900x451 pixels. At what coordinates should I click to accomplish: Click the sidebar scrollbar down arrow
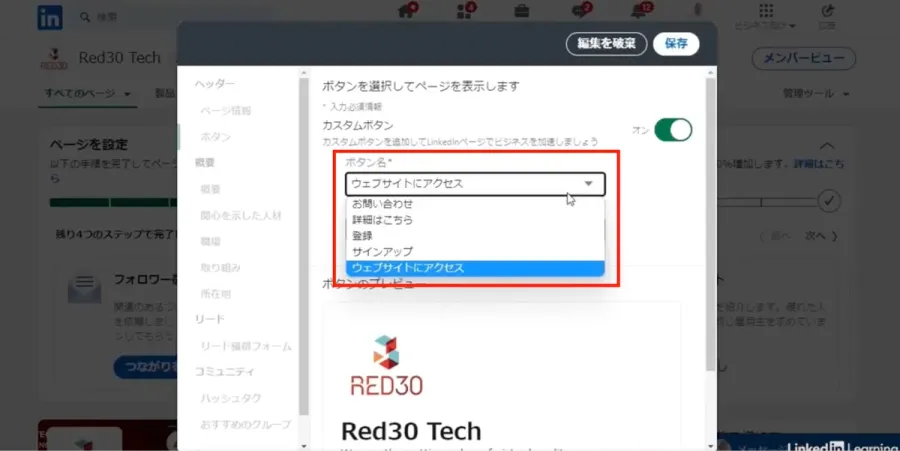304,446
